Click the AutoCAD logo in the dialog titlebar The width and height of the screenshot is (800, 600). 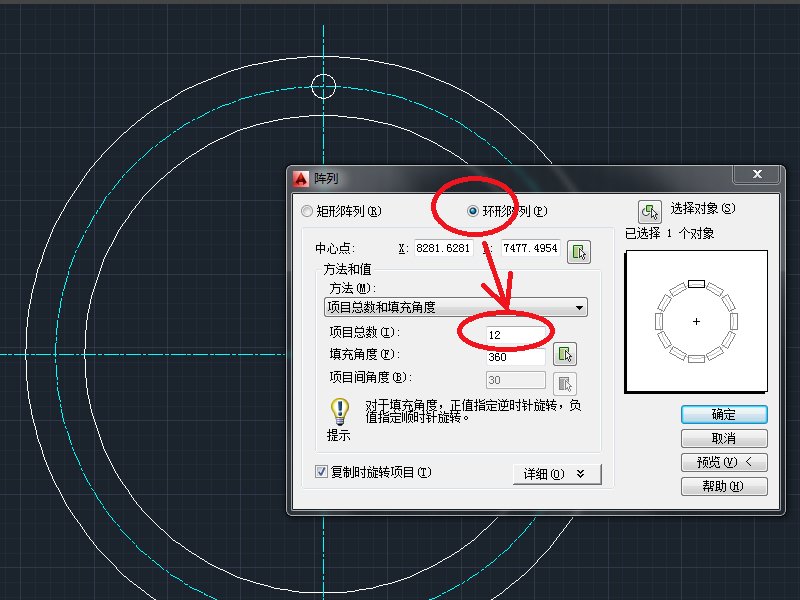point(299,176)
